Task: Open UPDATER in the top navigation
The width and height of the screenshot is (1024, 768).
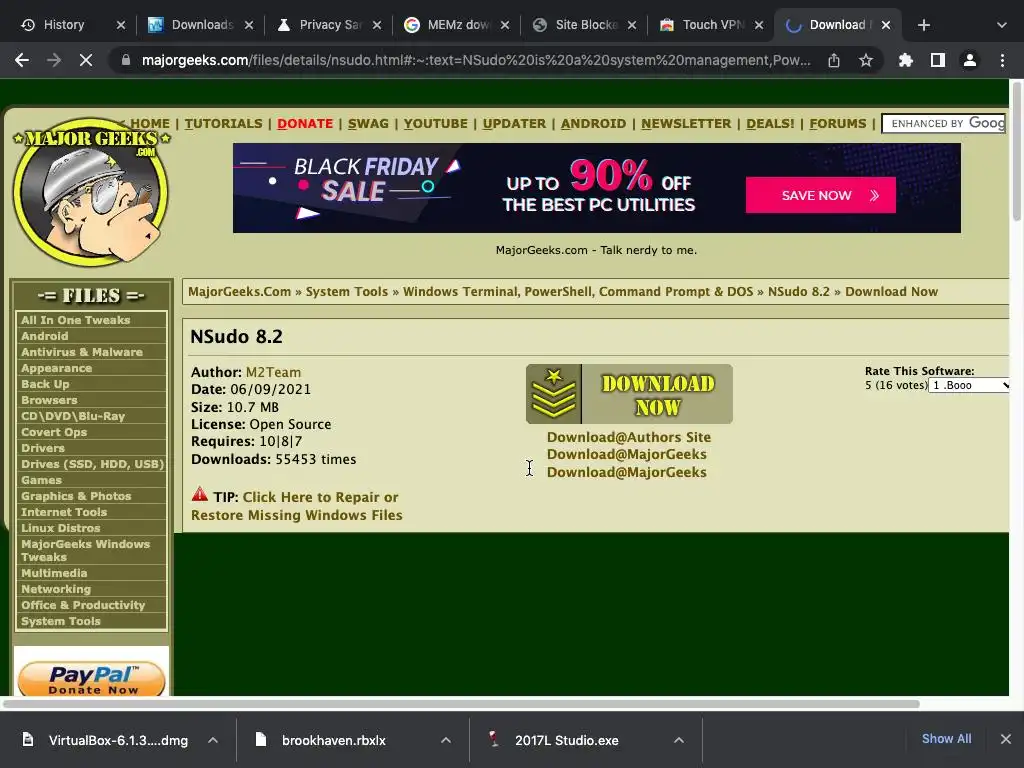Action: (514, 123)
